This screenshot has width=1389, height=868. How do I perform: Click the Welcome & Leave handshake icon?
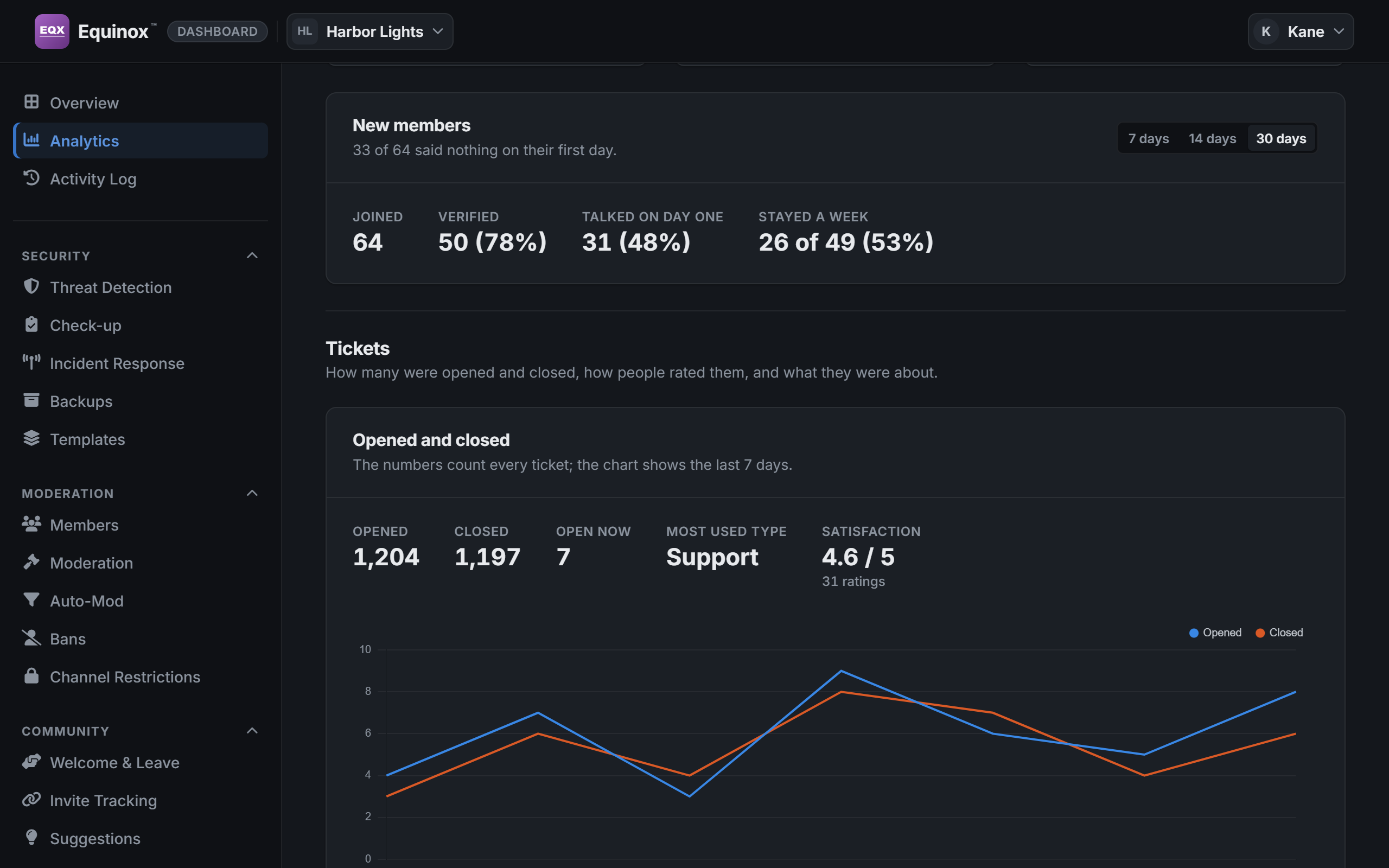click(x=31, y=761)
